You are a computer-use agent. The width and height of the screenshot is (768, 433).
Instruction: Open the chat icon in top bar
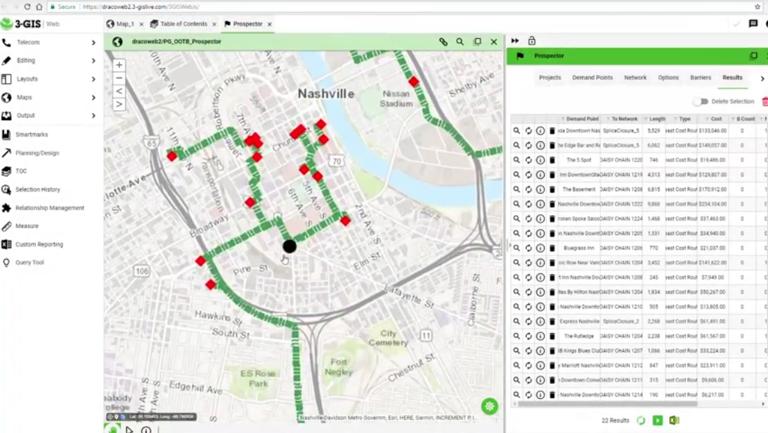753,24
